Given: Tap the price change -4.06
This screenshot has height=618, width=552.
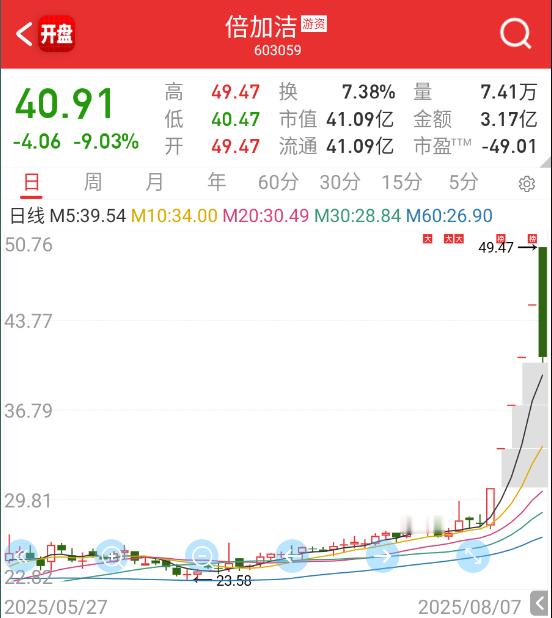Looking at the screenshot, I should (37, 141).
